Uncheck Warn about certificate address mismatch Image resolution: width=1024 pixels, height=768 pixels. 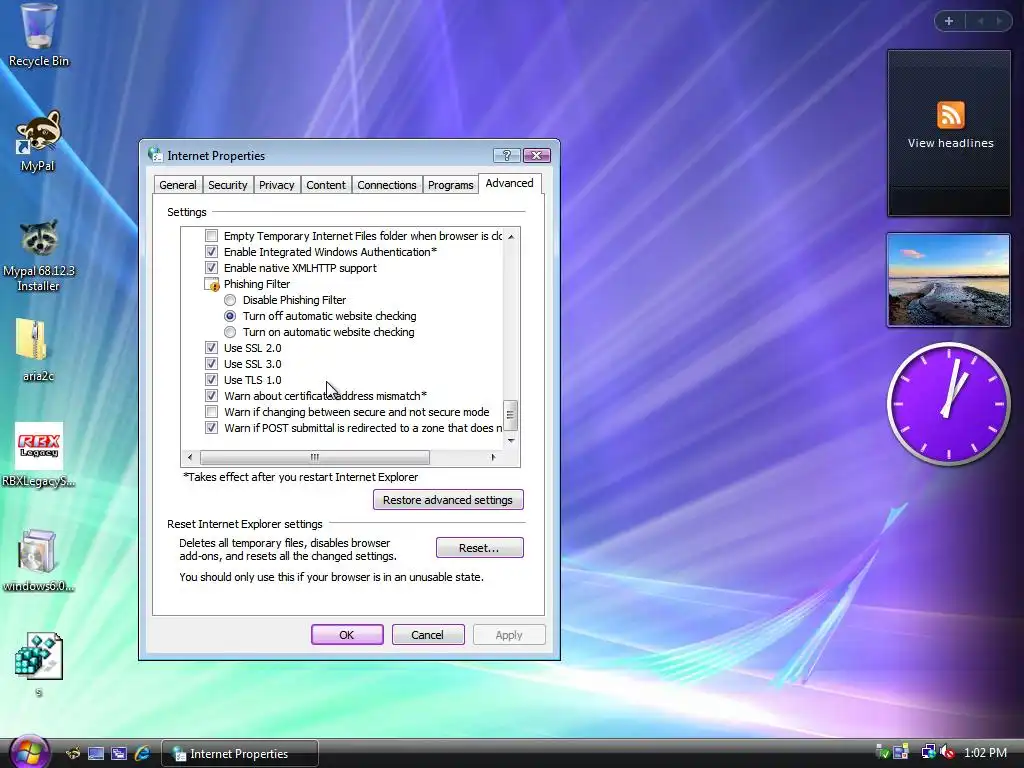[211, 396]
